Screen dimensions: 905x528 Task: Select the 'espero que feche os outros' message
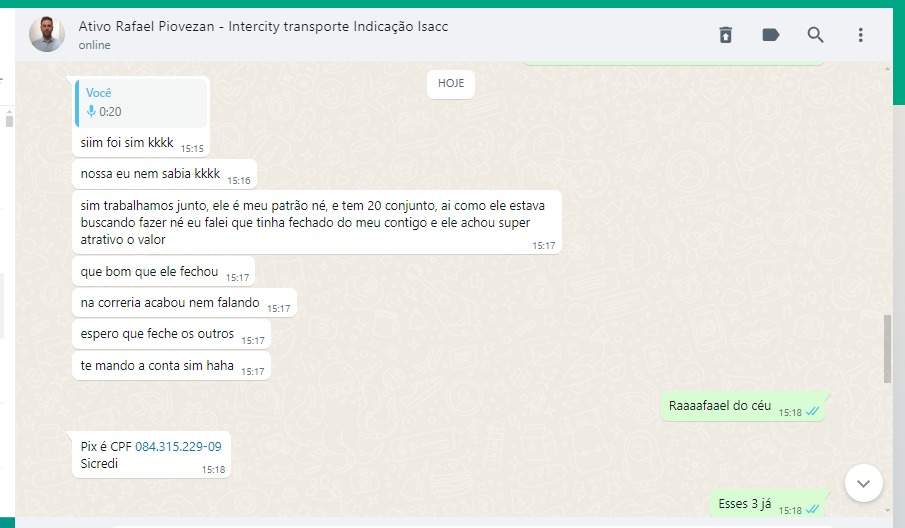coord(157,334)
